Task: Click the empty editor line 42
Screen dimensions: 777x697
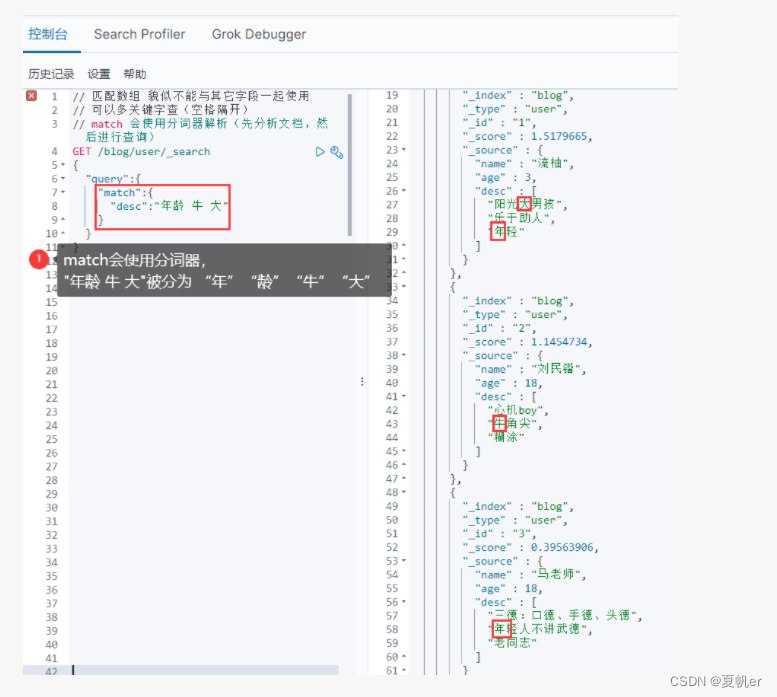Action: coord(205,670)
